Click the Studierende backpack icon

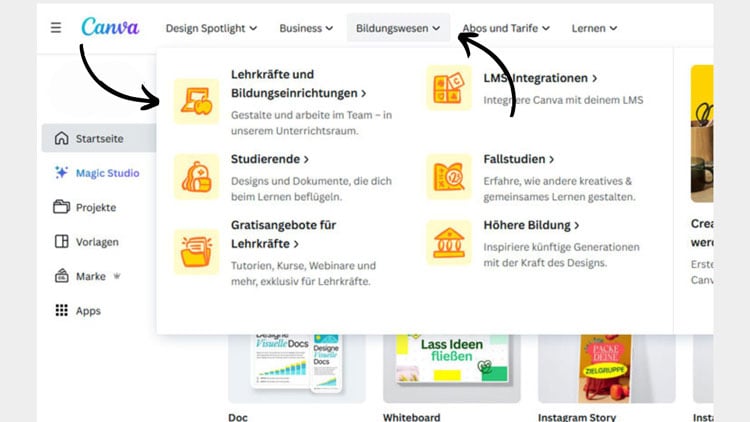tap(196, 176)
